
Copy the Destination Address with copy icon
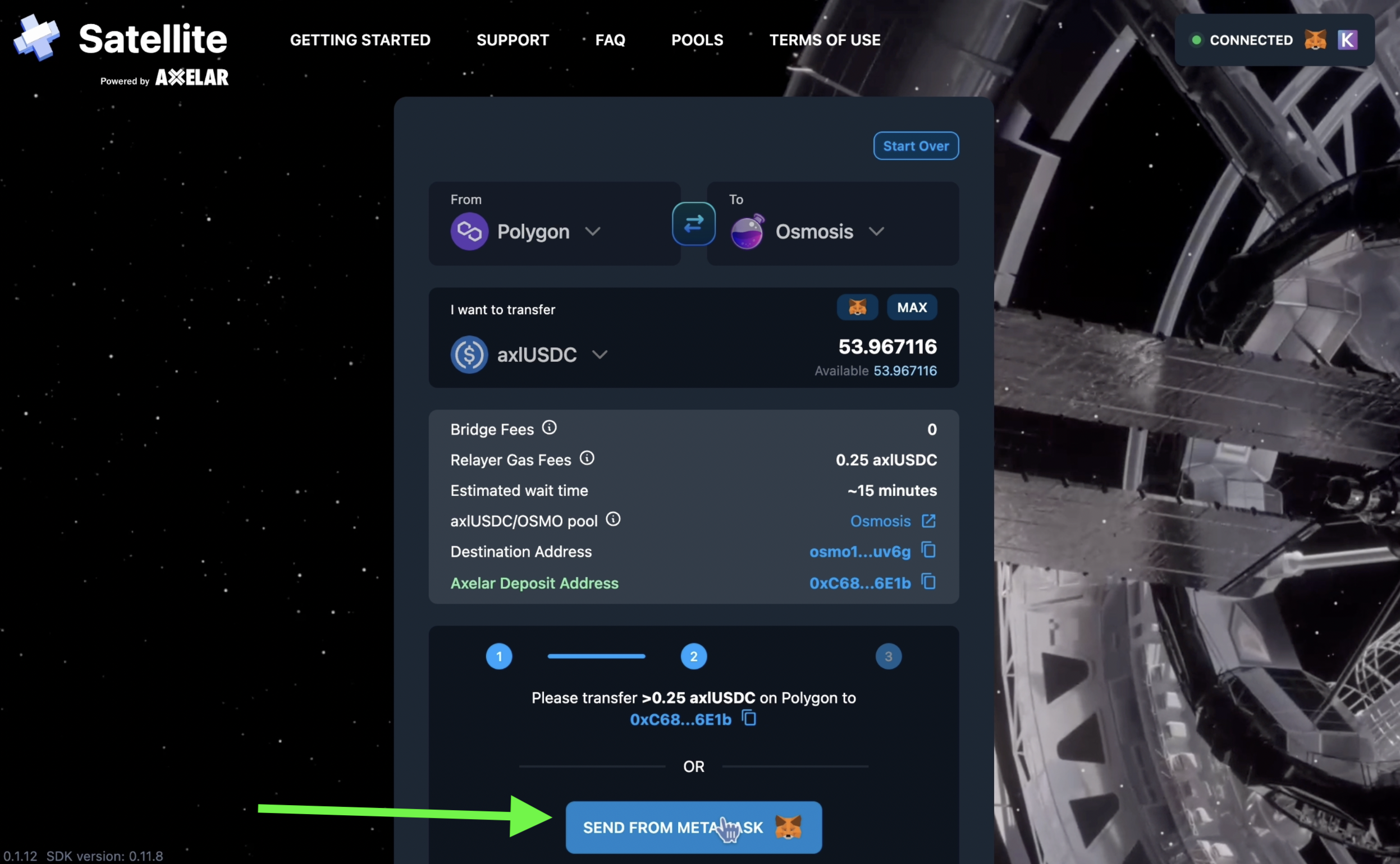(x=929, y=550)
